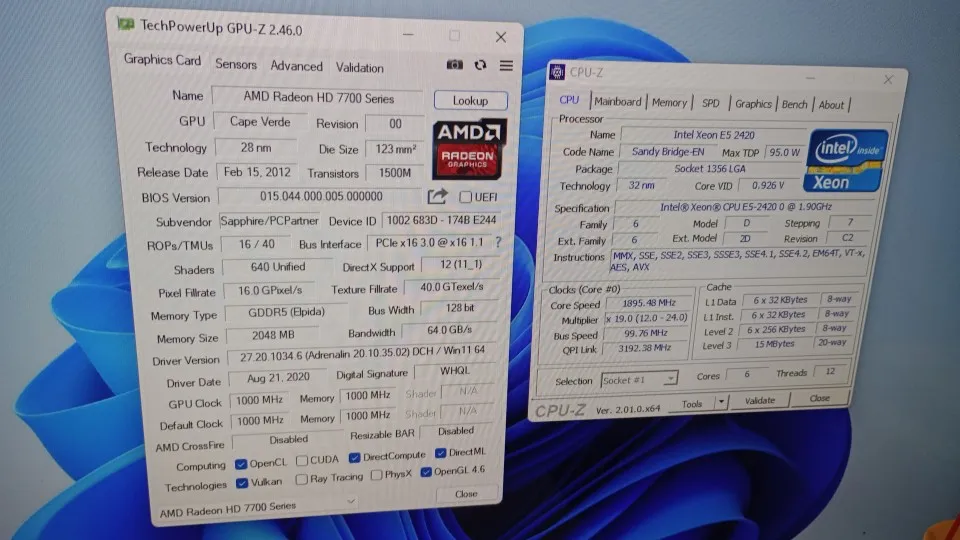Open the CPU-Z Memory tab

(x=669, y=103)
